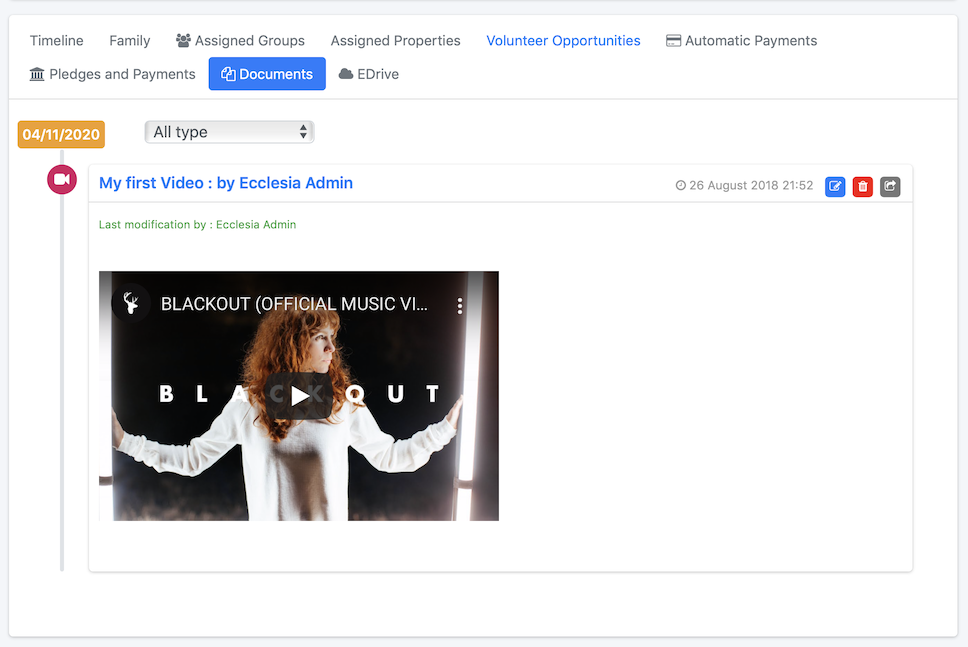Click the BLACKOUT video title text
This screenshot has height=647, width=968.
(x=294, y=304)
